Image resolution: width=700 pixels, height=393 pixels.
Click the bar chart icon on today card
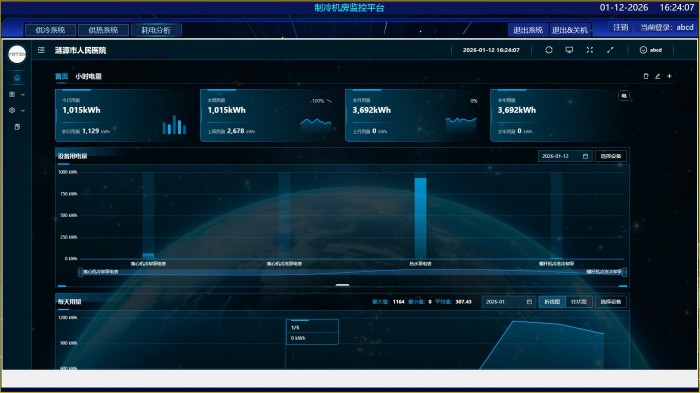(174, 125)
